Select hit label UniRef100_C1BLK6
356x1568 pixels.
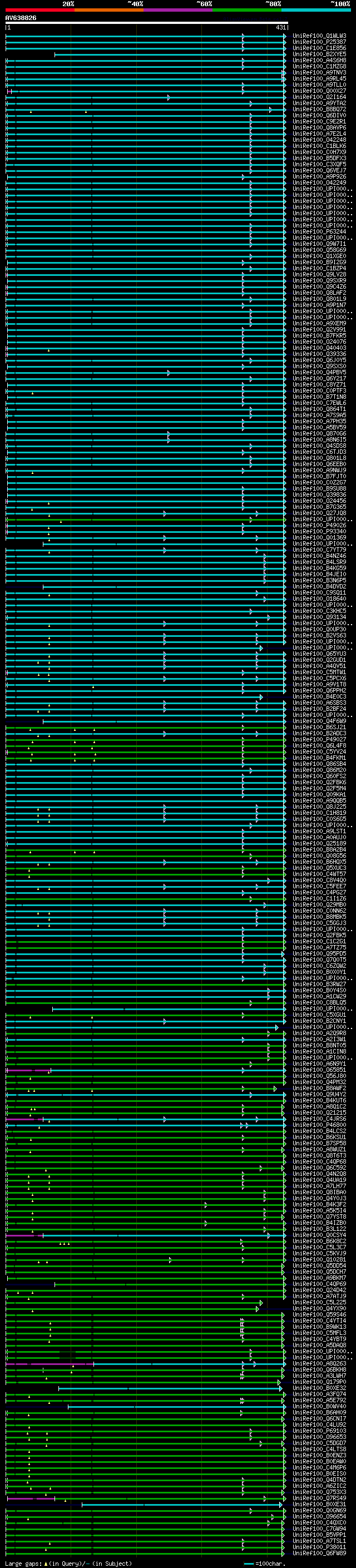pos(319,146)
